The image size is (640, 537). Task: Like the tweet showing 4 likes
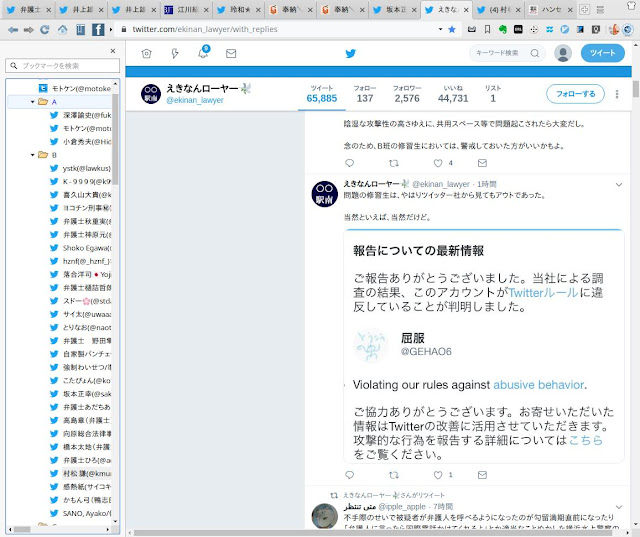tap(438, 163)
